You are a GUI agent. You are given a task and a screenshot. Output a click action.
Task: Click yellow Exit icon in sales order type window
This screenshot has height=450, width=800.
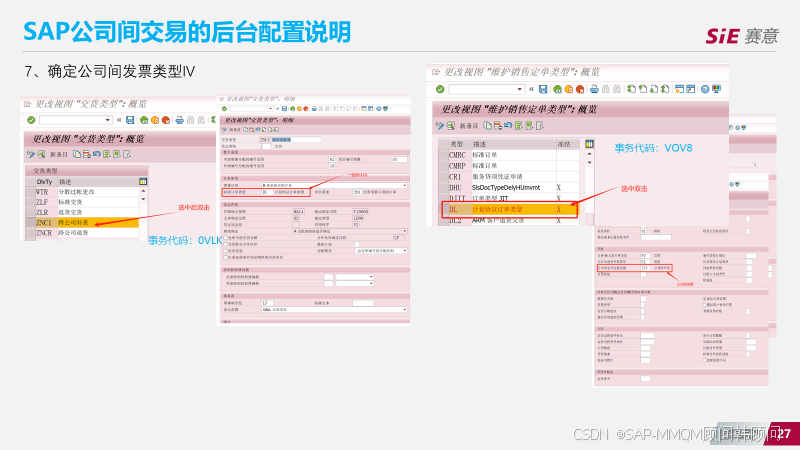569,89
